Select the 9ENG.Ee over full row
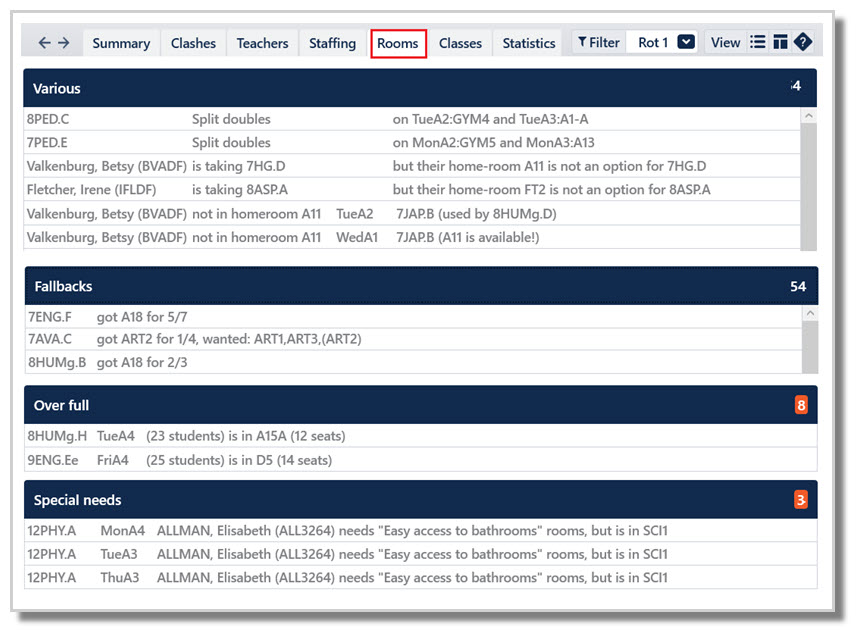 pyautogui.click(x=420, y=460)
